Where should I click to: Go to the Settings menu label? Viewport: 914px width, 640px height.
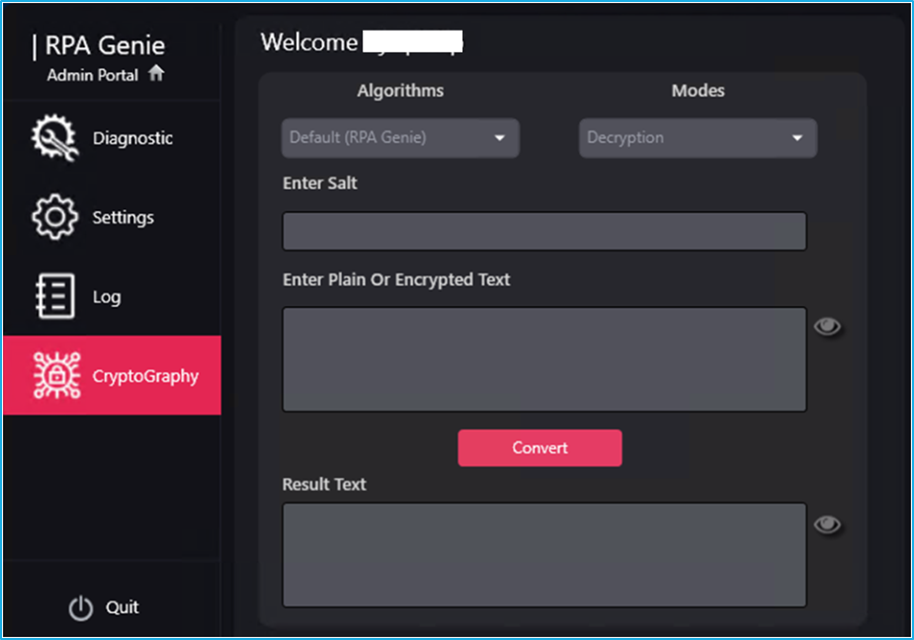[123, 217]
